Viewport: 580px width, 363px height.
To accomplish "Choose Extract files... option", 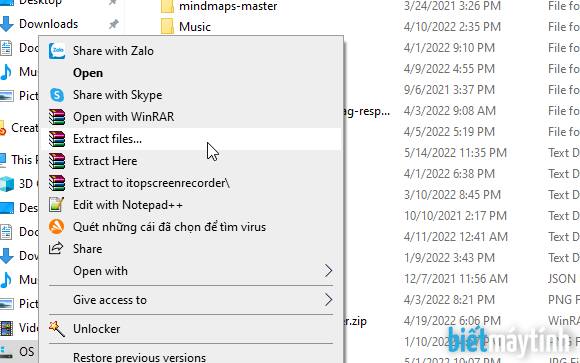I will click(107, 139).
